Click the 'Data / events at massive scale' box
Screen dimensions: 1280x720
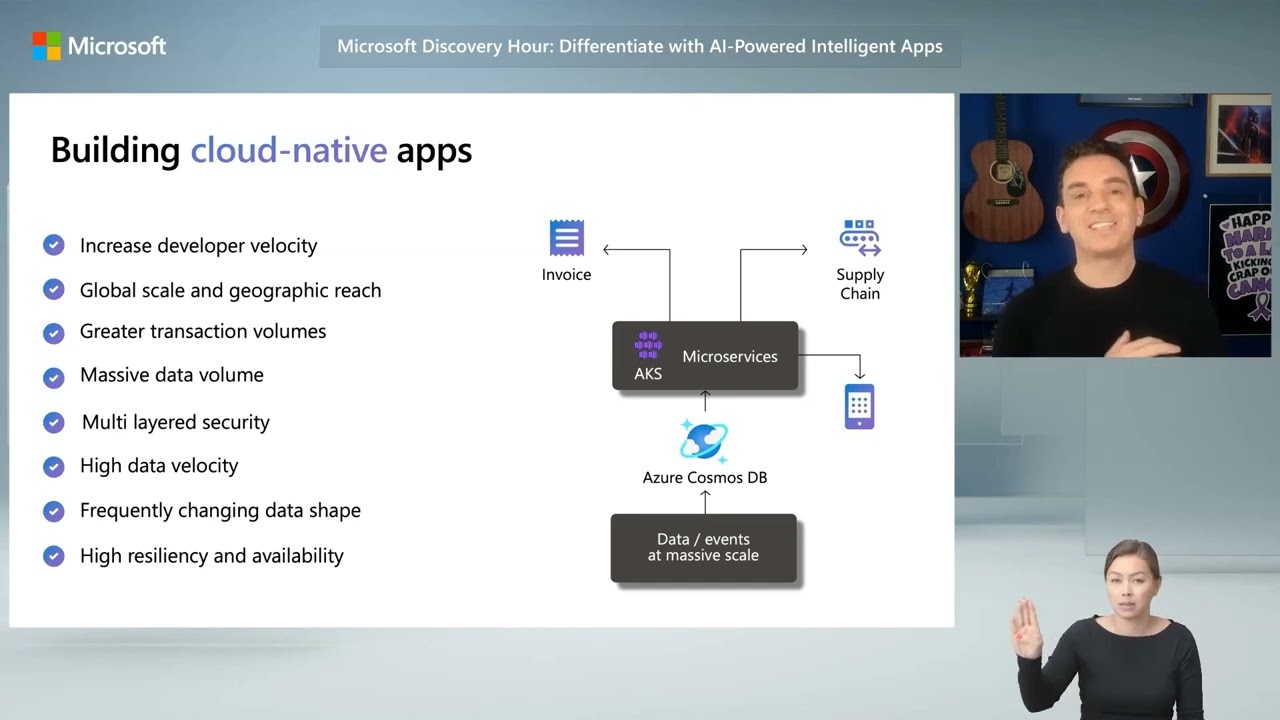tap(704, 548)
